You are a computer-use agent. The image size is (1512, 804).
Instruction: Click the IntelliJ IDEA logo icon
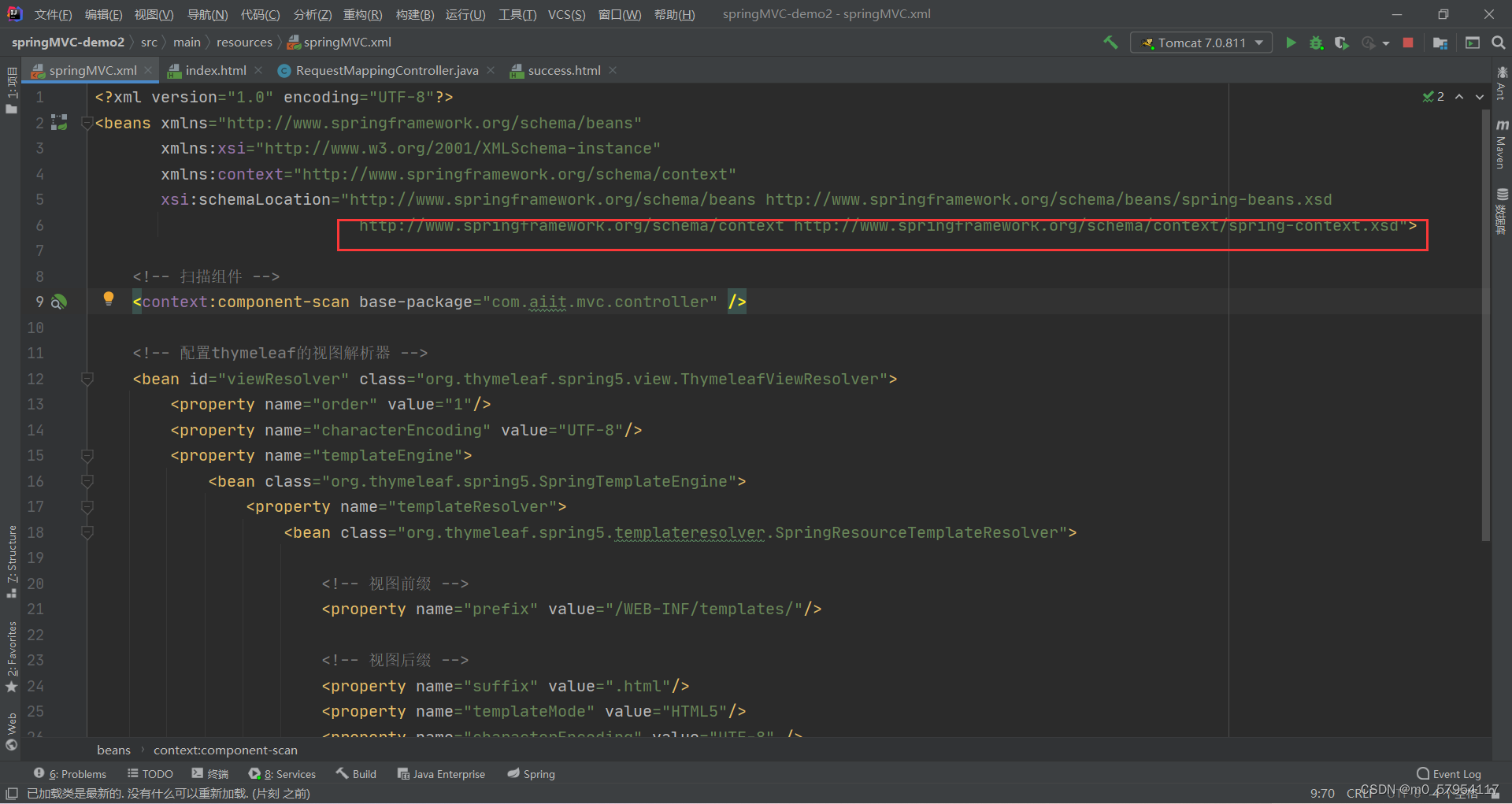pos(14,13)
